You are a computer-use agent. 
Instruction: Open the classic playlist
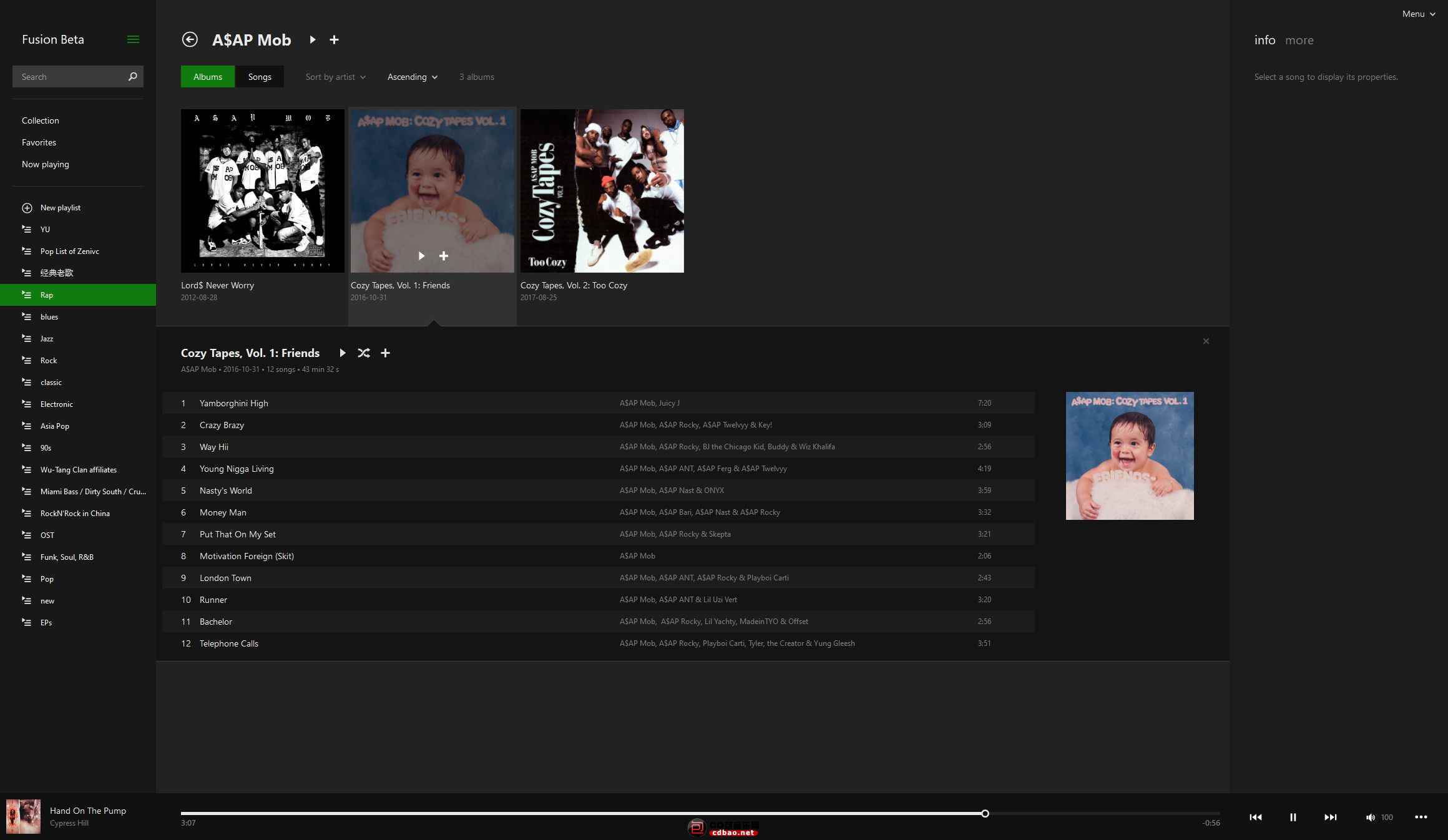[78, 383]
